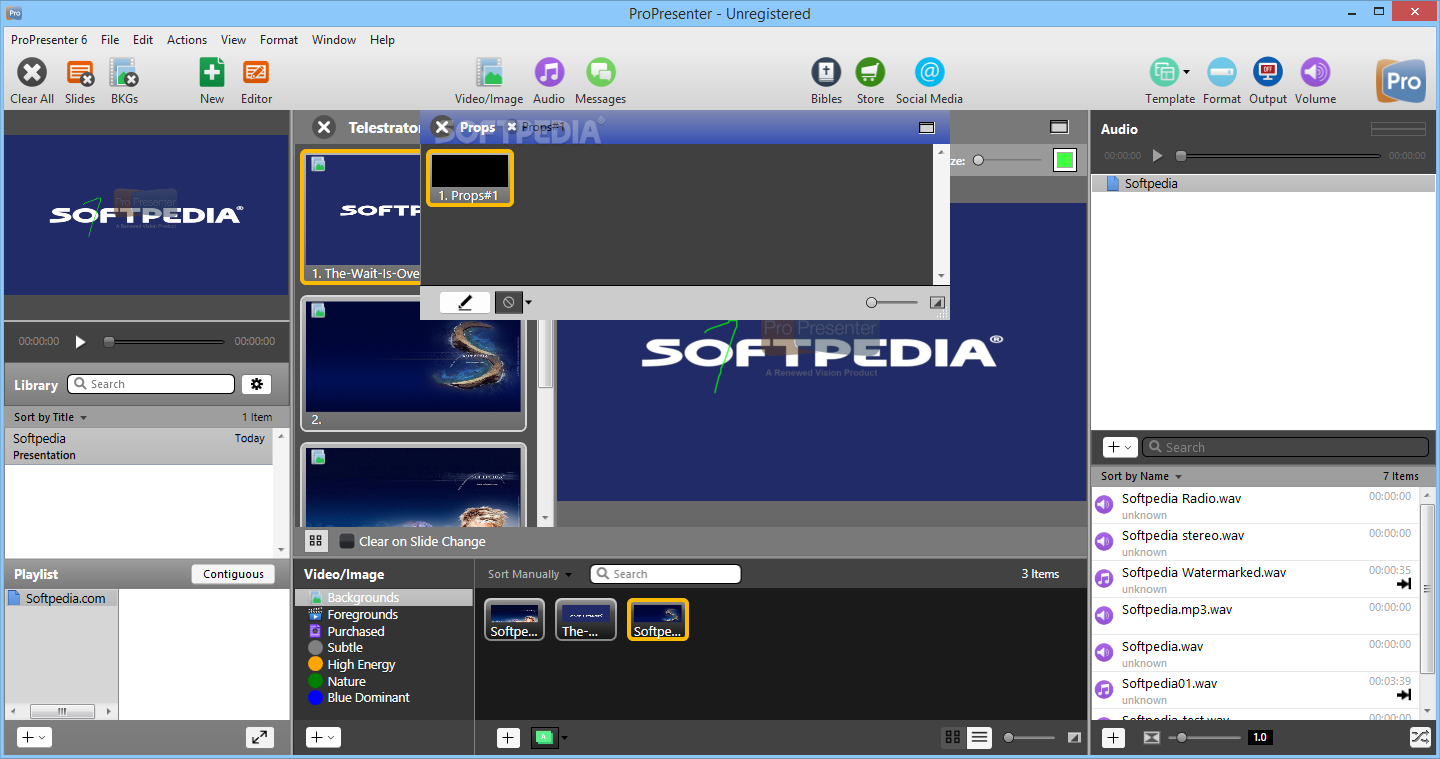The width and height of the screenshot is (1440, 759).
Task: Open the Volume control
Action: coord(1315,73)
